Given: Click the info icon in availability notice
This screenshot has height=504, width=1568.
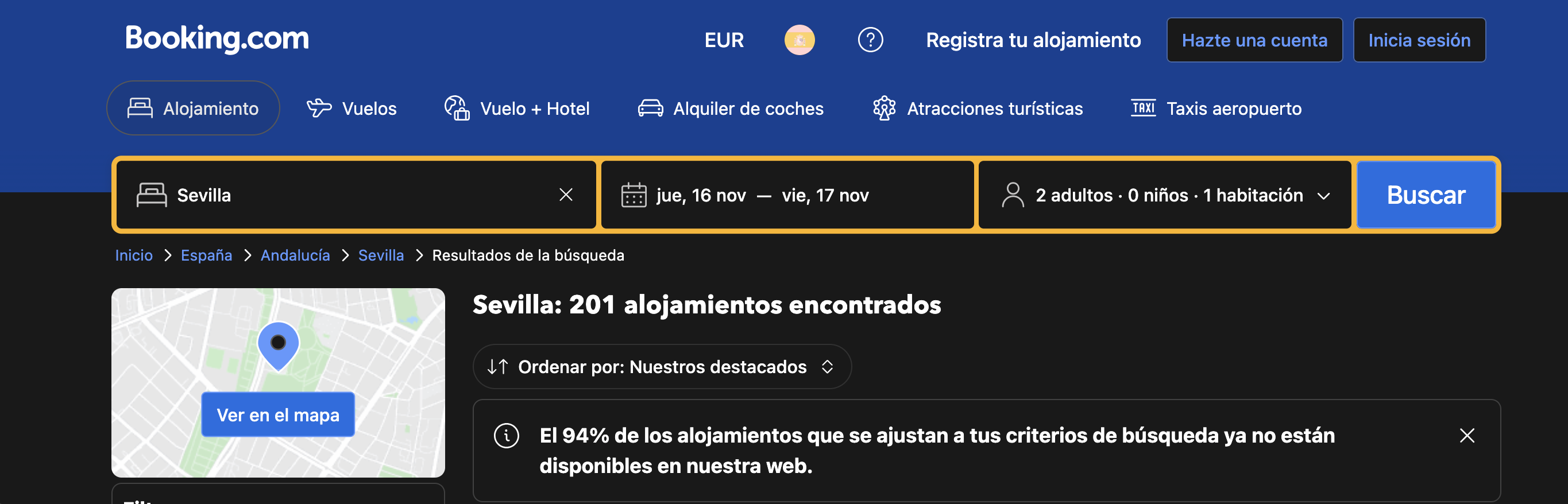Looking at the screenshot, I should [506, 436].
